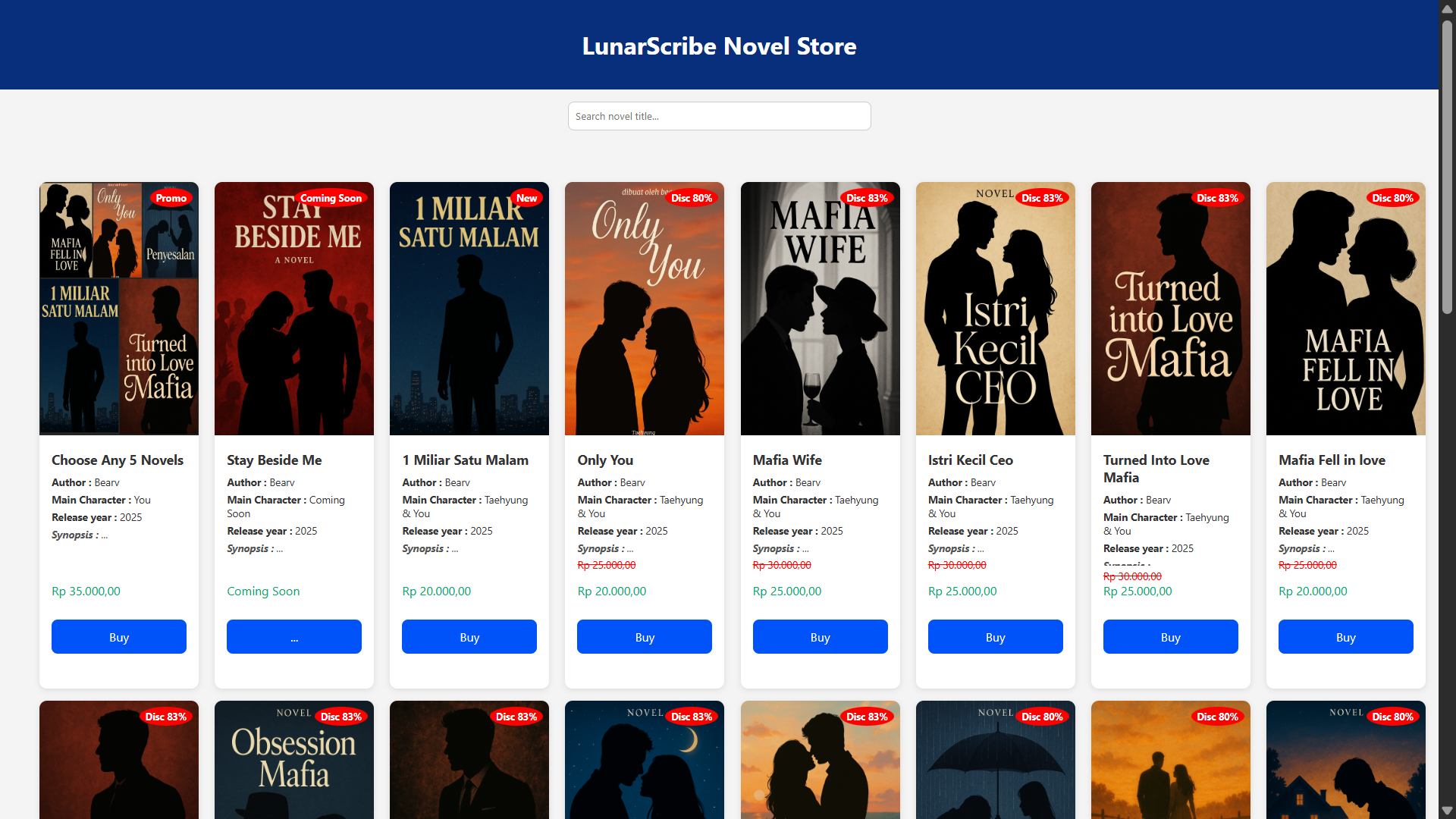Select the Mafia Fell in love title text

coord(1332,460)
